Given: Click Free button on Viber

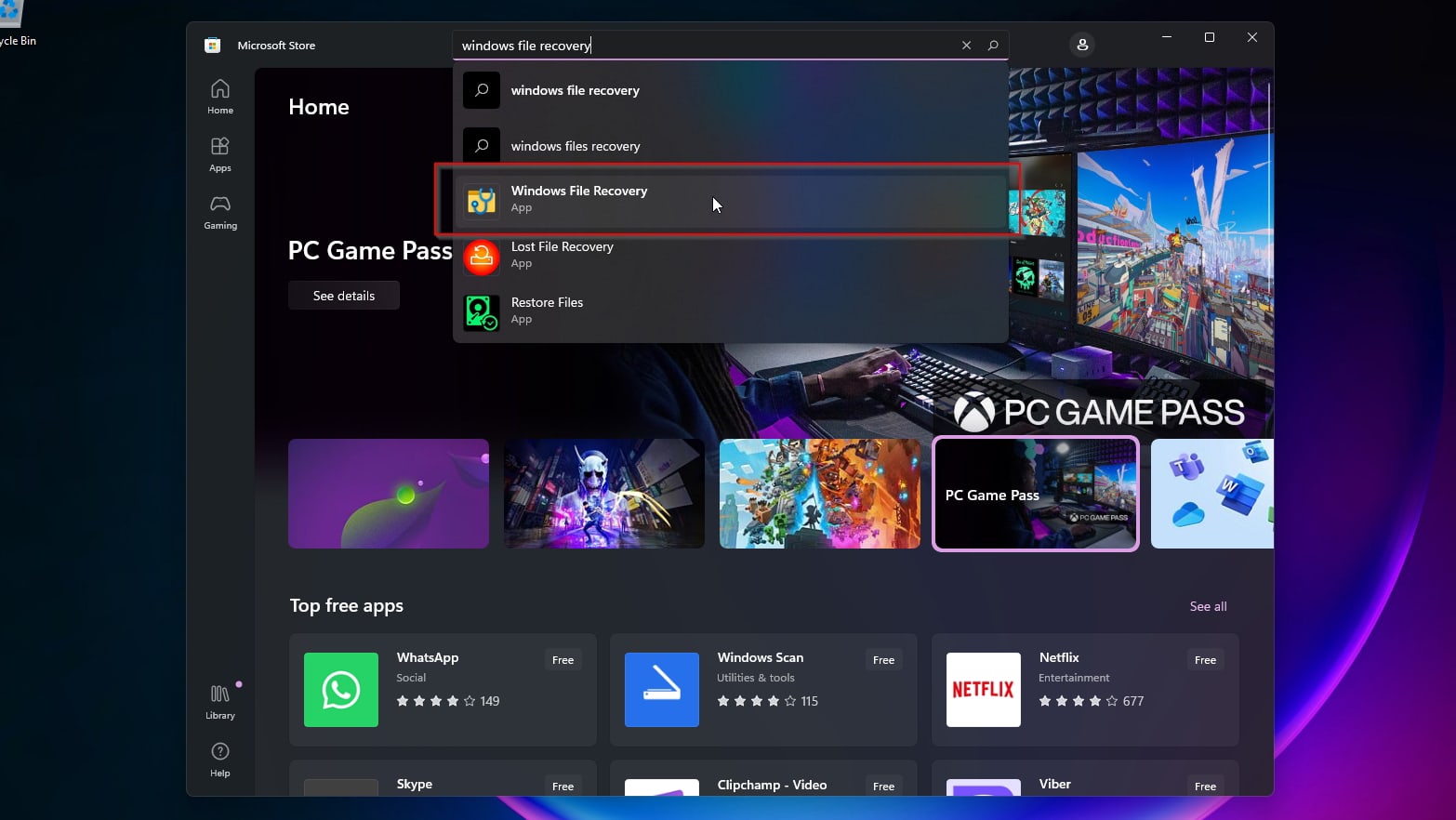Looking at the screenshot, I should (1205, 786).
